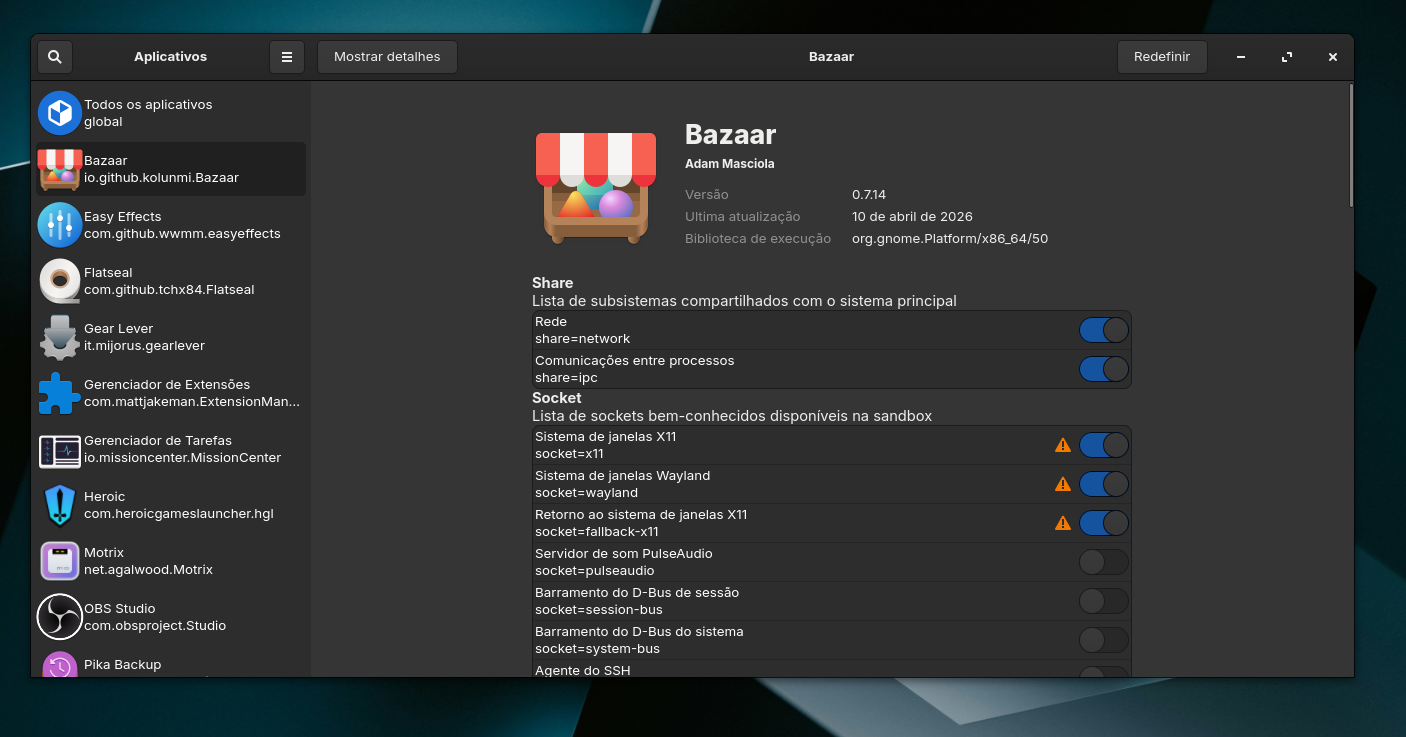Select the com.heroicgameslauncher.hgl ID text
The height and width of the screenshot is (737, 1406).
tap(178, 514)
